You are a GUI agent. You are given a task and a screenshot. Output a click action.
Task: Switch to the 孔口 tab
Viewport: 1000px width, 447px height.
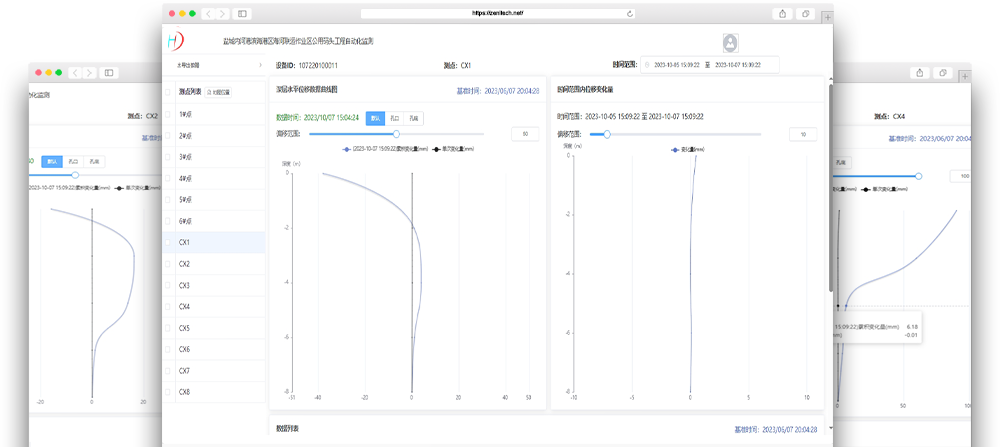395,118
